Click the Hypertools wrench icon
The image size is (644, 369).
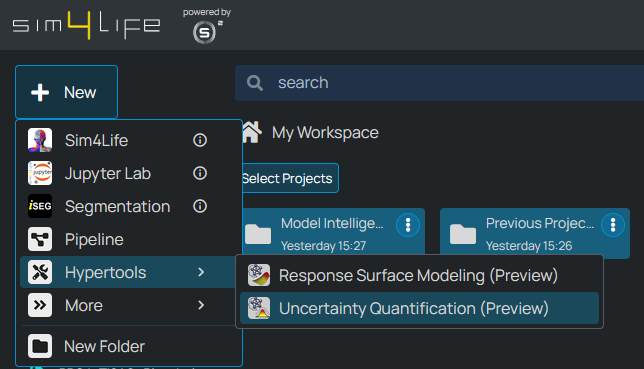[40, 272]
